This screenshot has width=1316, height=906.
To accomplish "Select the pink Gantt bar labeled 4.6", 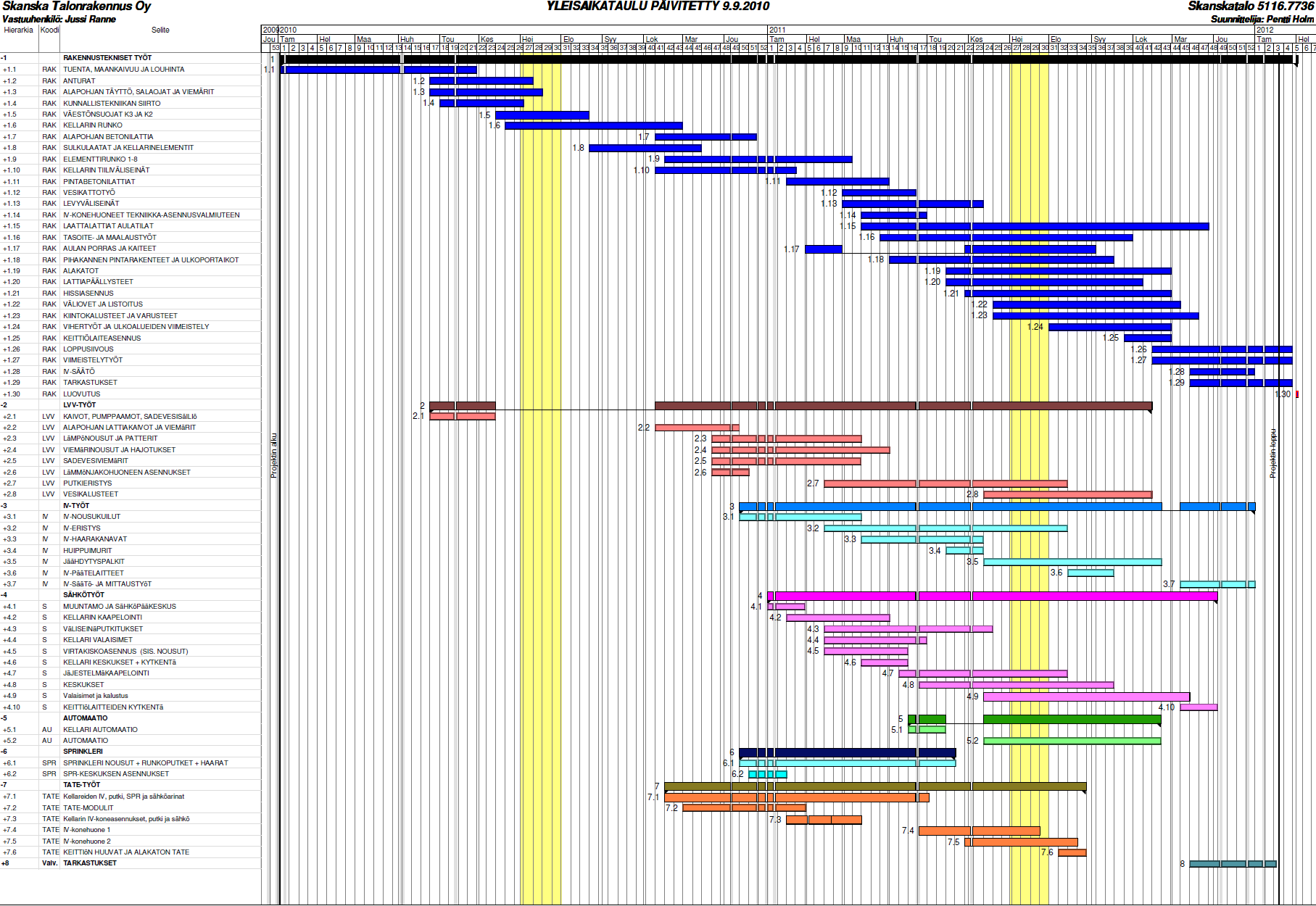I will point(885,662).
